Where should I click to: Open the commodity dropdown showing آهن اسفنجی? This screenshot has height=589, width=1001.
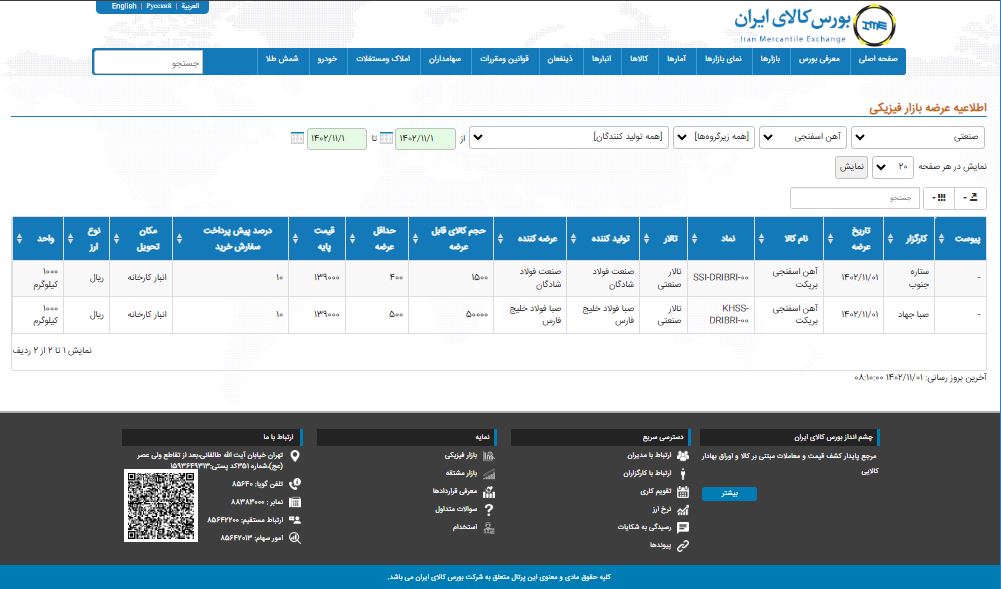coord(802,137)
